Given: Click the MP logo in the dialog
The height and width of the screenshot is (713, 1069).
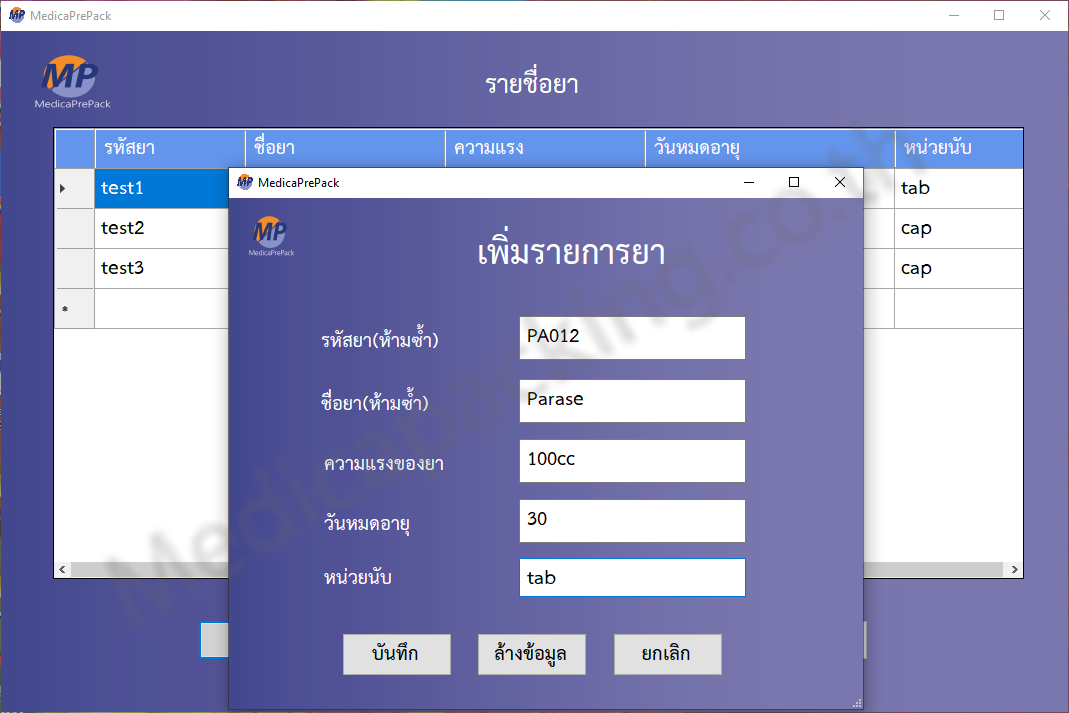Looking at the screenshot, I should pyautogui.click(x=271, y=236).
